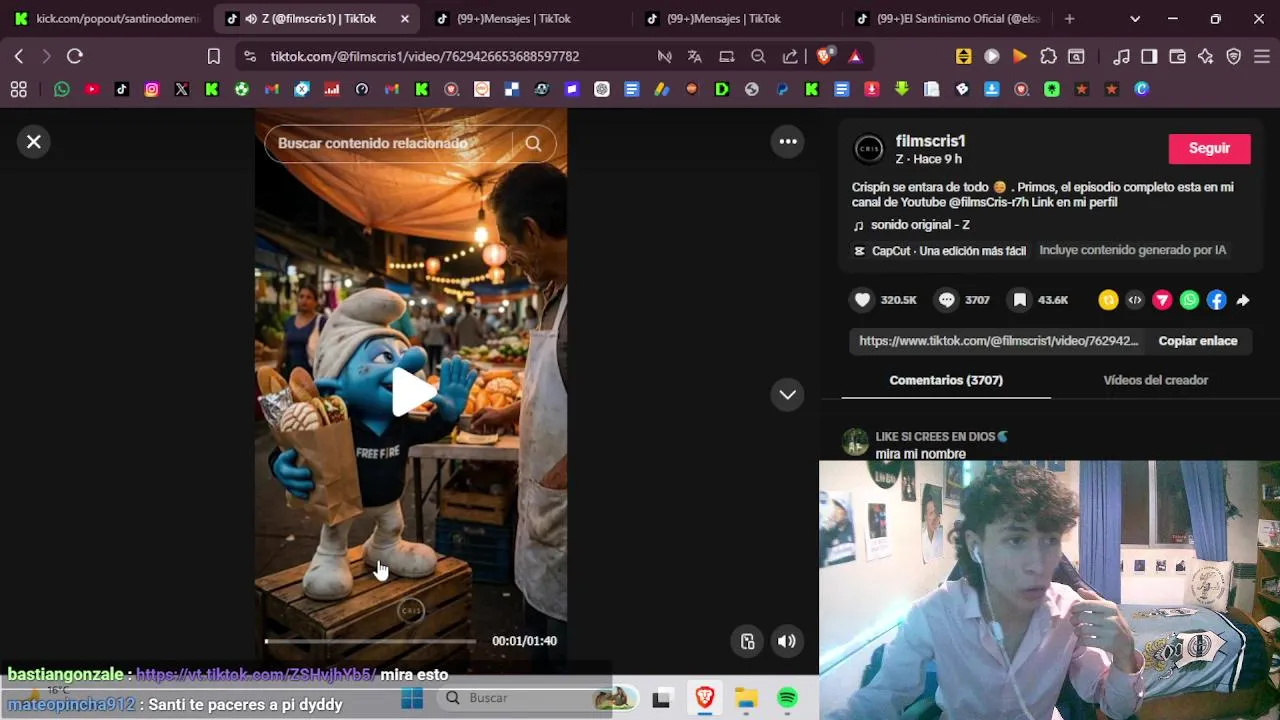1280x720 pixels.
Task: Open the filmscris1 profile avatar
Action: coord(868,149)
